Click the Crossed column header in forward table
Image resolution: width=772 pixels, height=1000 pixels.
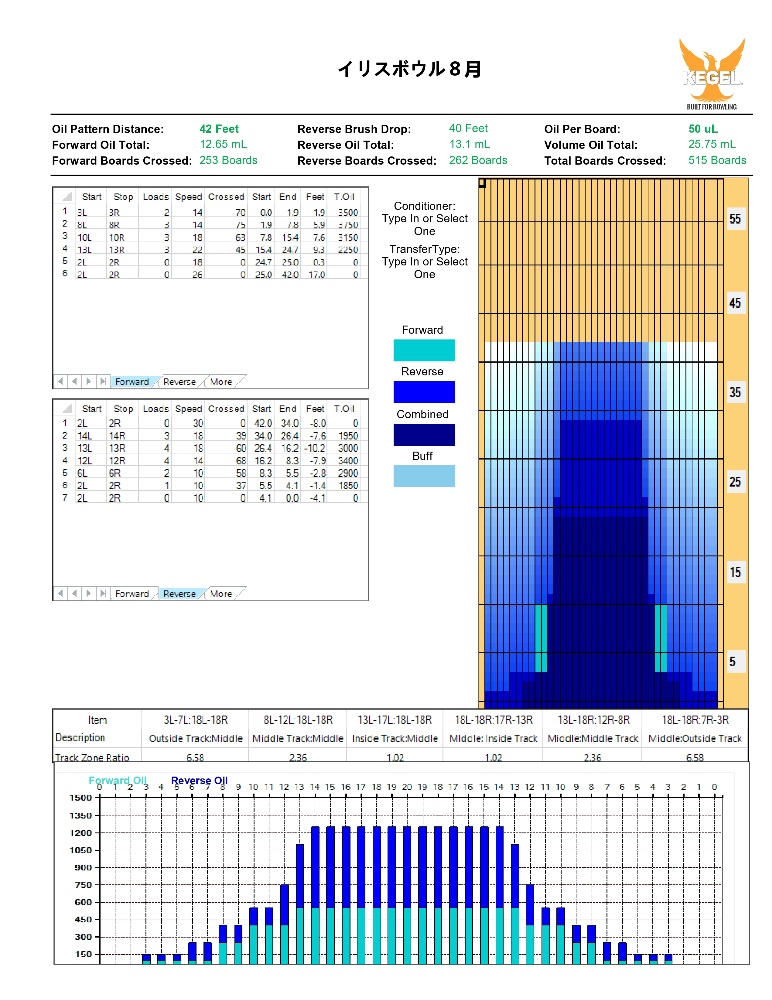(x=226, y=196)
